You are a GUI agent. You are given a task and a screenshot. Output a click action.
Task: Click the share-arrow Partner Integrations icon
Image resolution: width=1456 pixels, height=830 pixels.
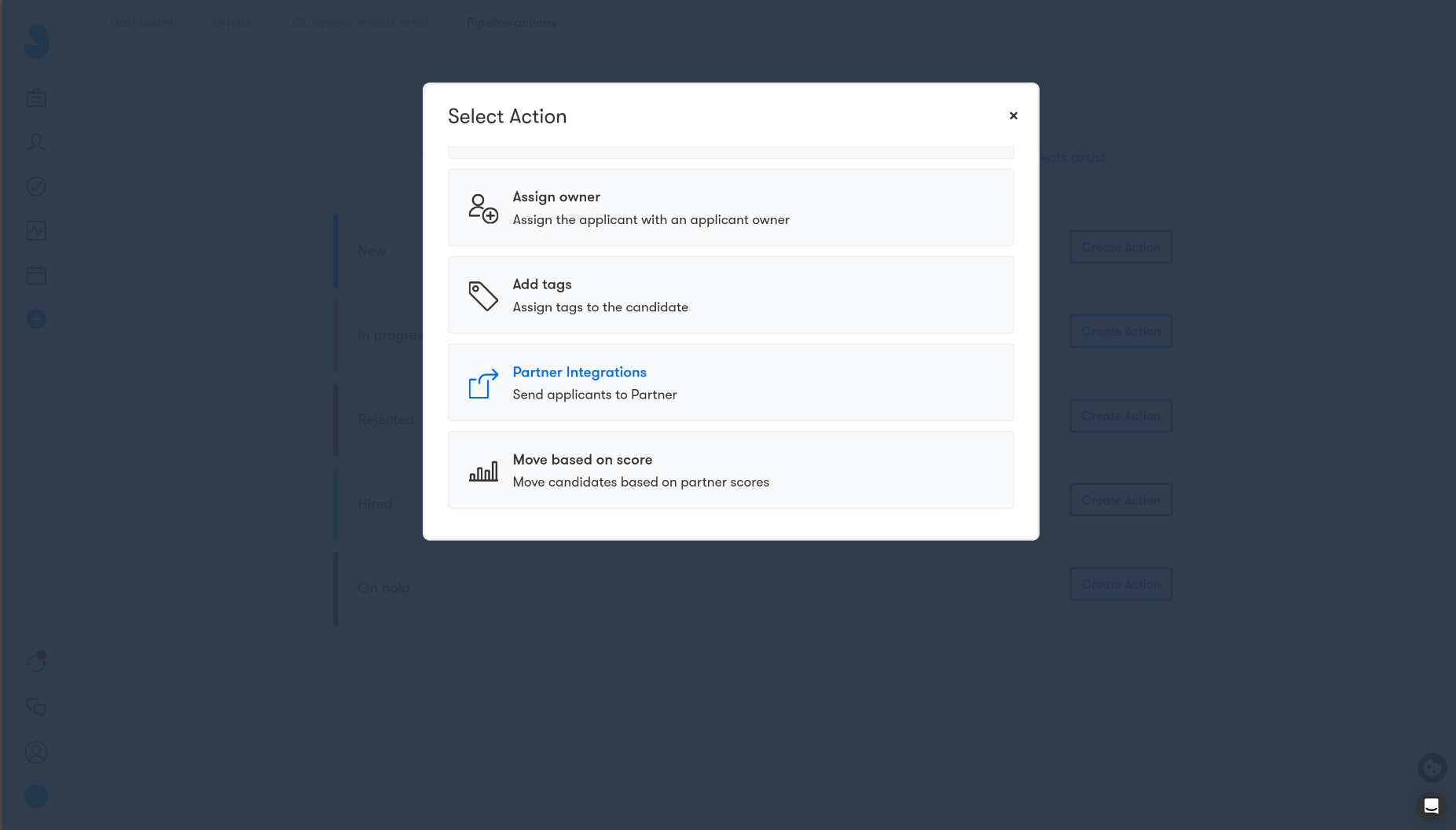[483, 384]
